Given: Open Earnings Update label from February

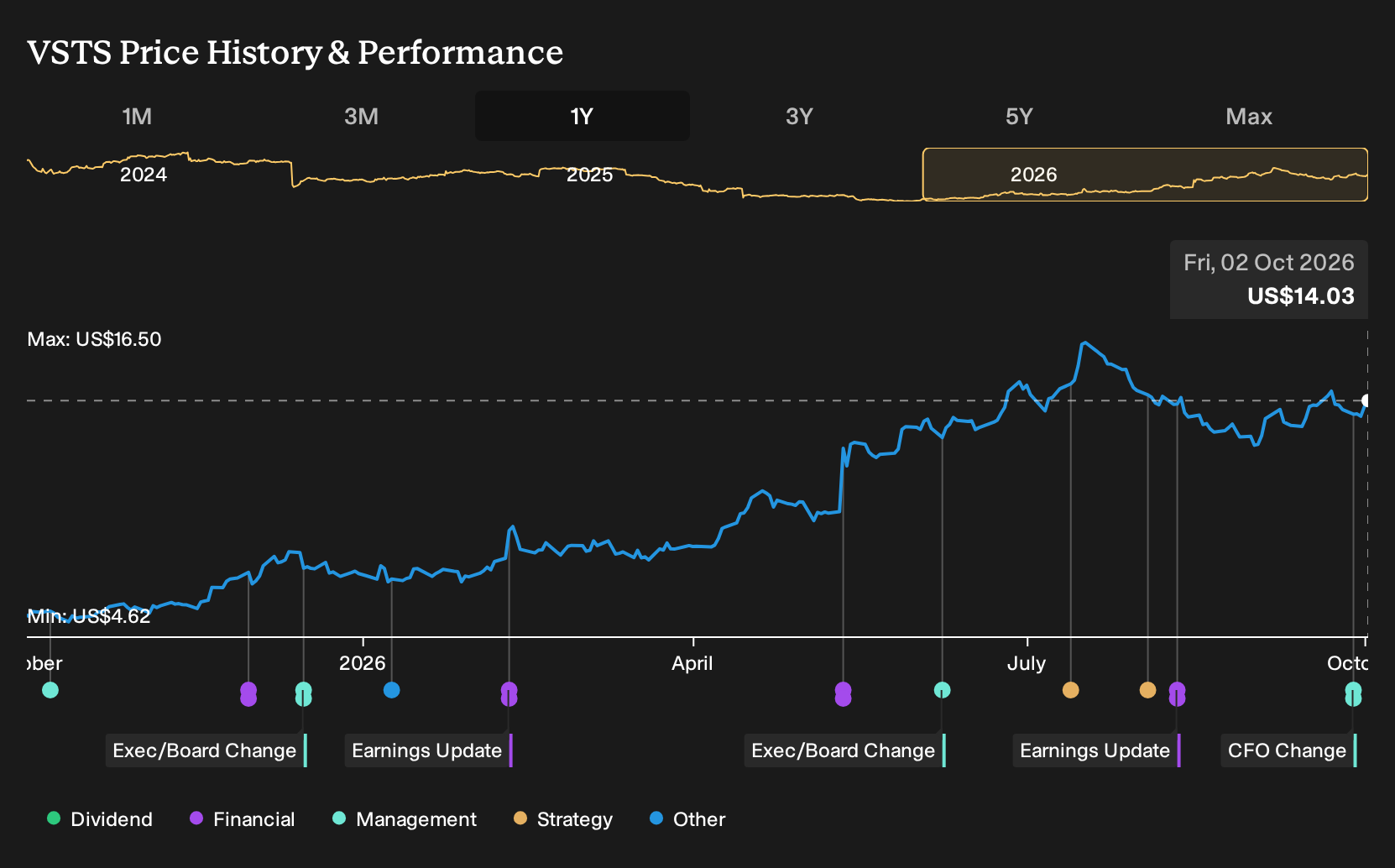Looking at the screenshot, I should coord(428,750).
